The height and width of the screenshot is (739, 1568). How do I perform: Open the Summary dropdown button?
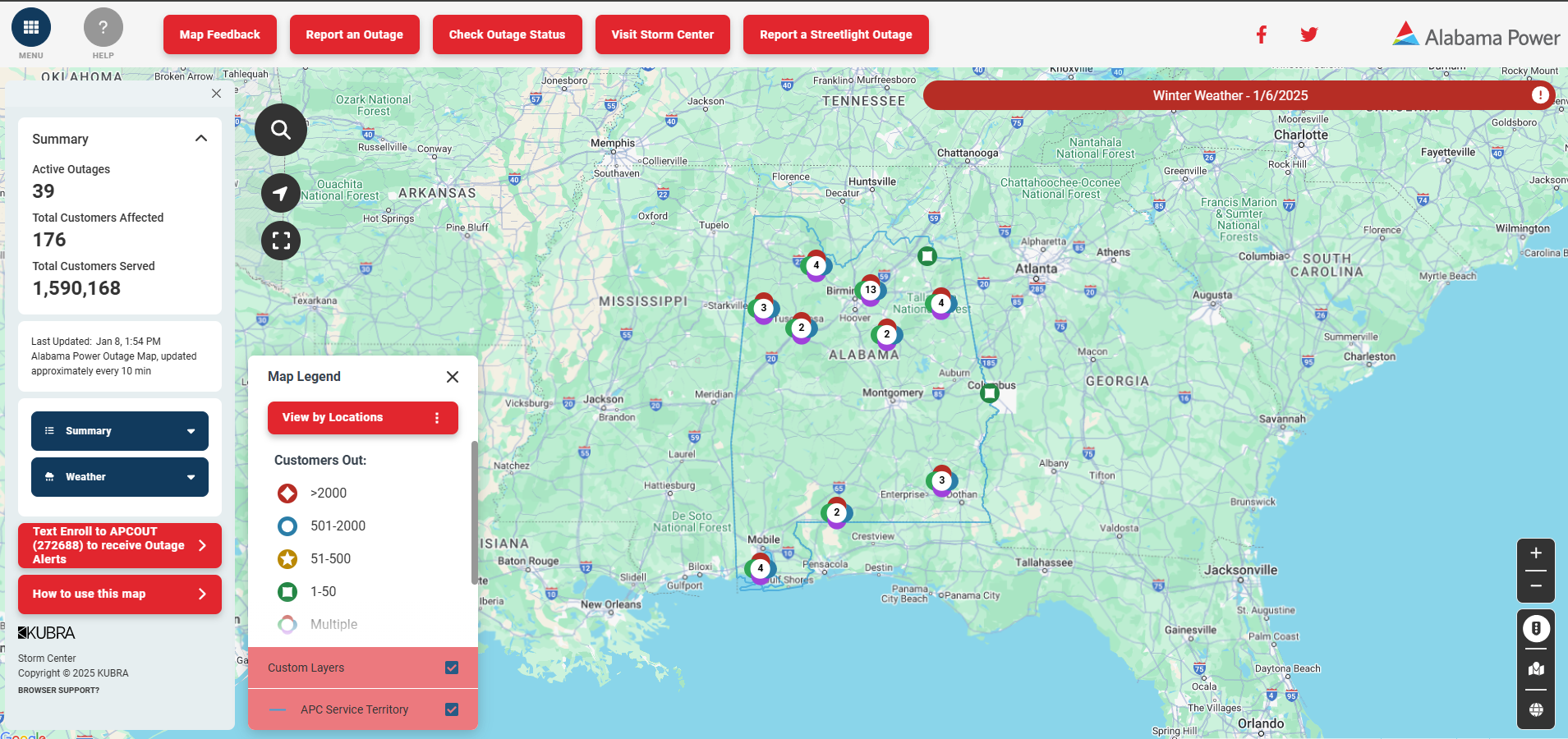coord(120,431)
